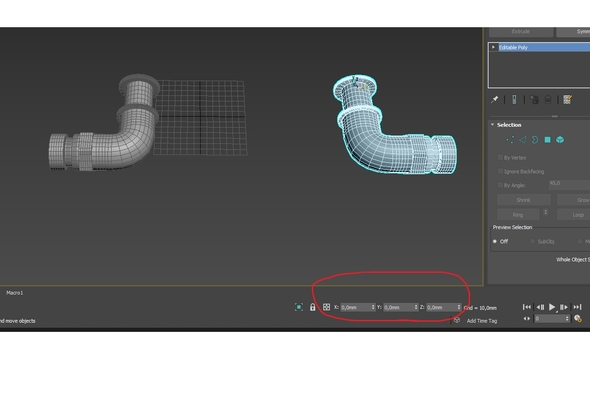Click Add Time Tag
Screen dimensions: 590x413
tap(482, 321)
